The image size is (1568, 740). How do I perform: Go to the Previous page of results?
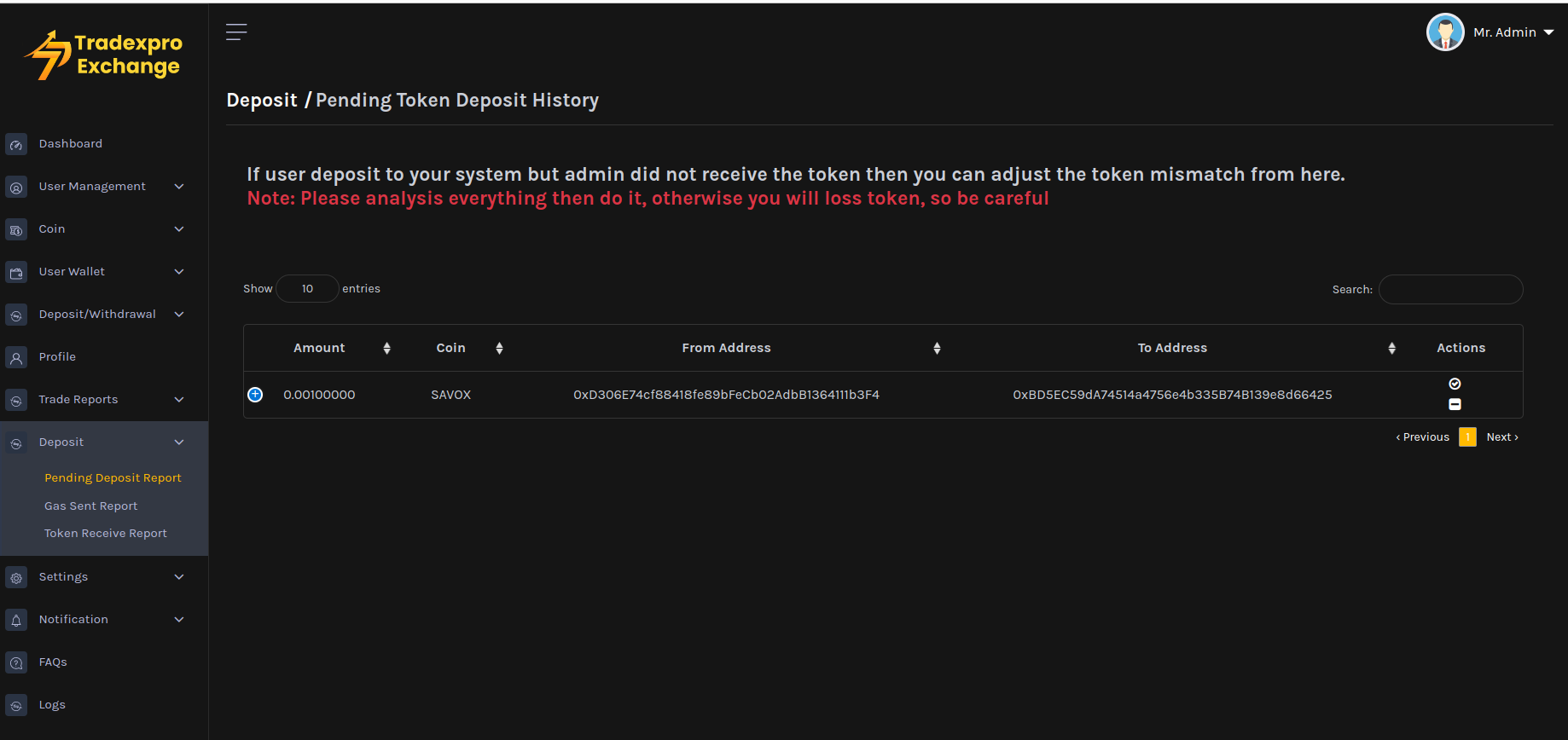click(x=1422, y=437)
